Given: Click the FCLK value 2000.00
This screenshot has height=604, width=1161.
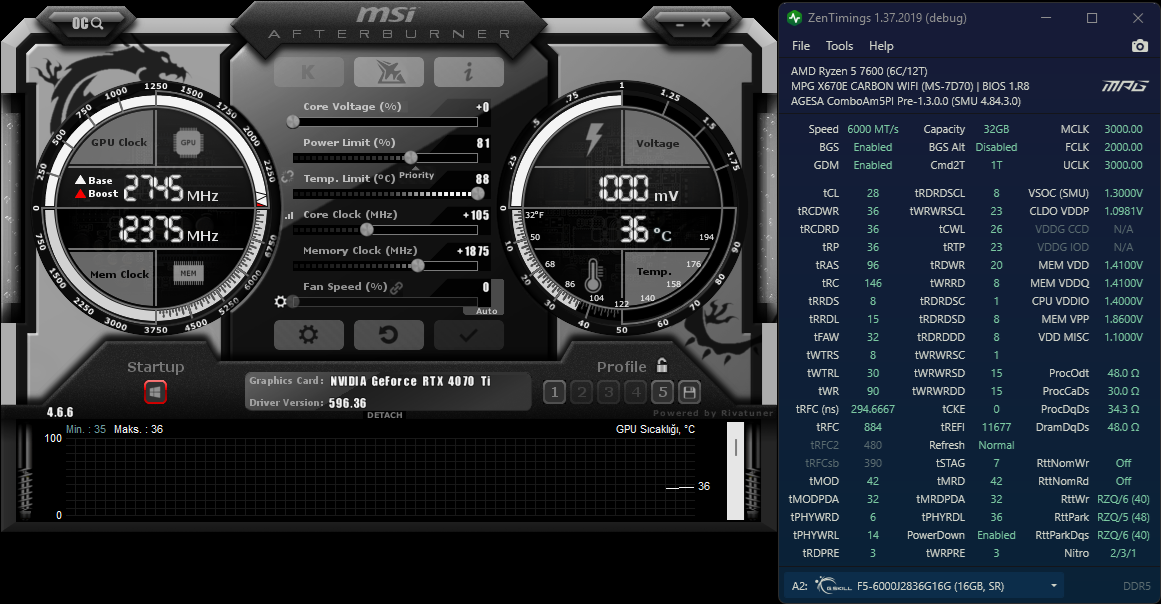Looking at the screenshot, I should tap(1123, 147).
